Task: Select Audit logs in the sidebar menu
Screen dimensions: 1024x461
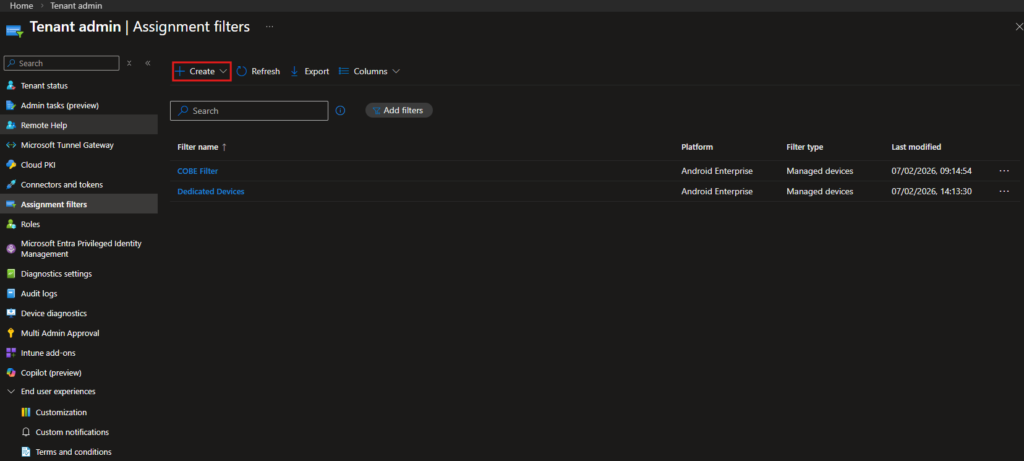Action: (x=39, y=294)
